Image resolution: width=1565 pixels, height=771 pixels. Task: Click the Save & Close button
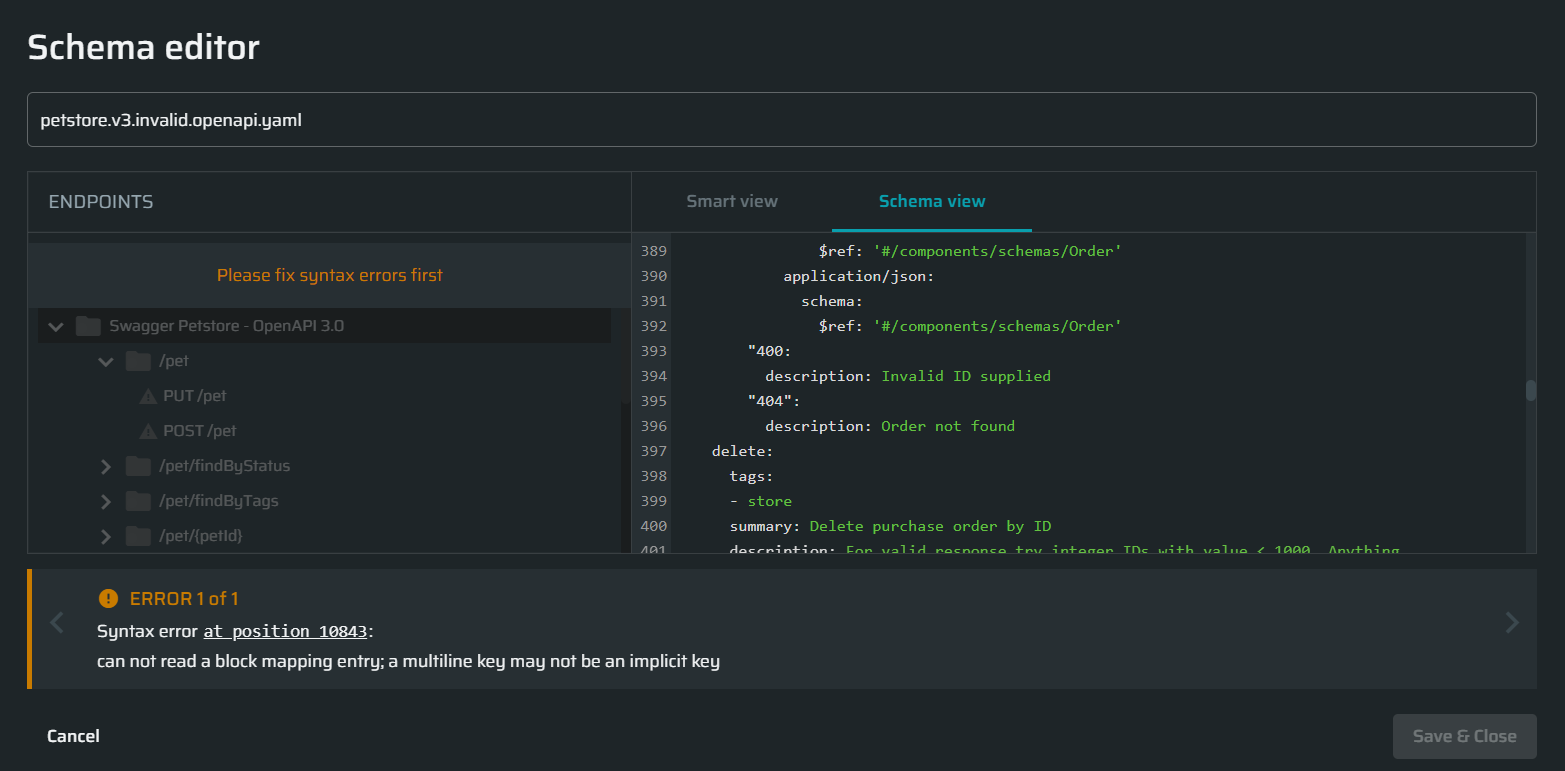coord(1464,736)
